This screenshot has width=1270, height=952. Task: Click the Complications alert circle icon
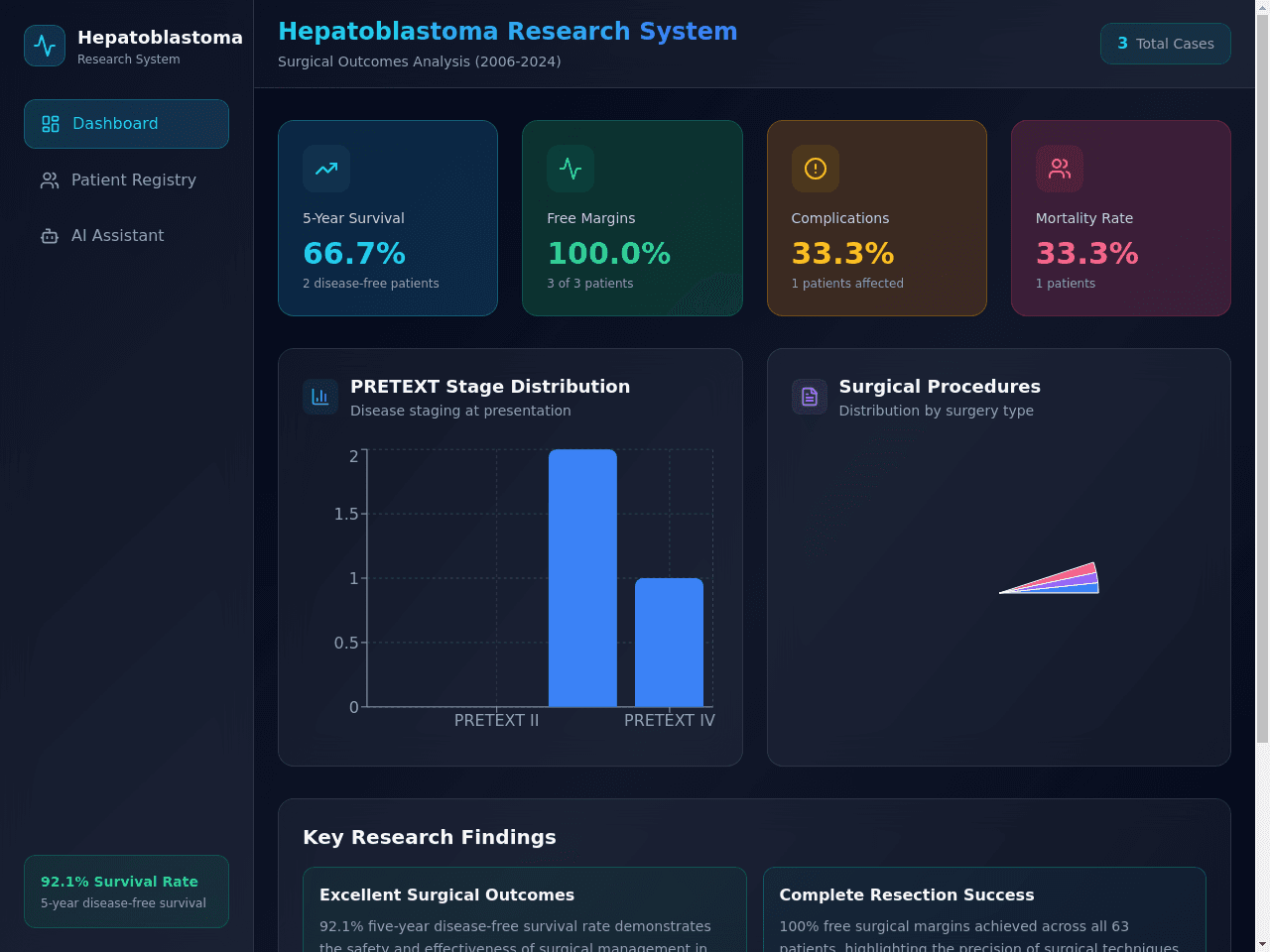[x=816, y=169]
